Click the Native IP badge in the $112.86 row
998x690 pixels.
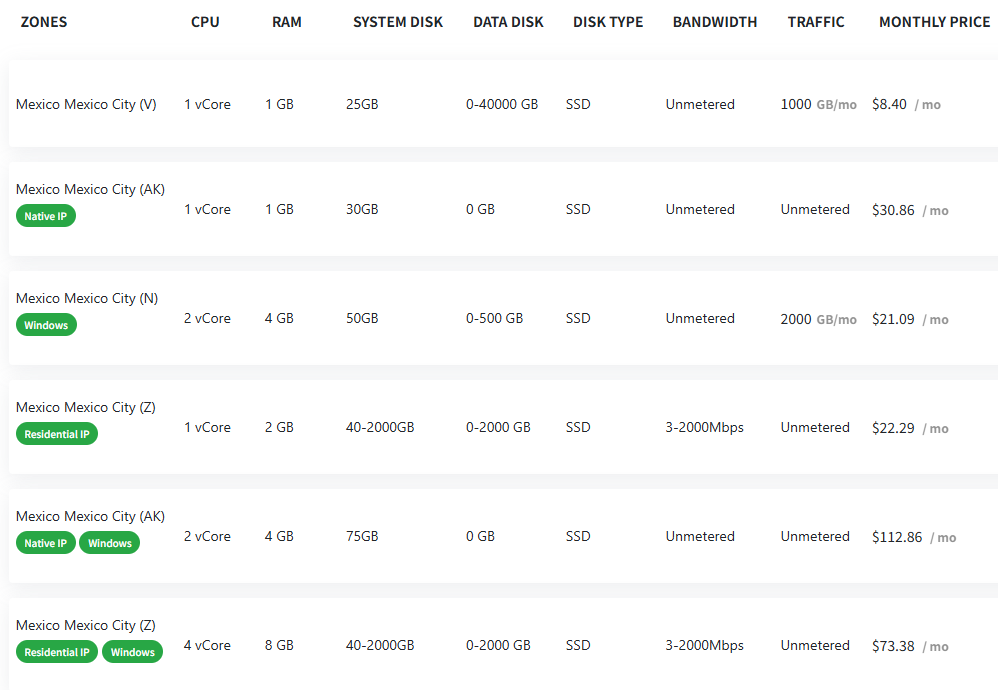point(46,542)
